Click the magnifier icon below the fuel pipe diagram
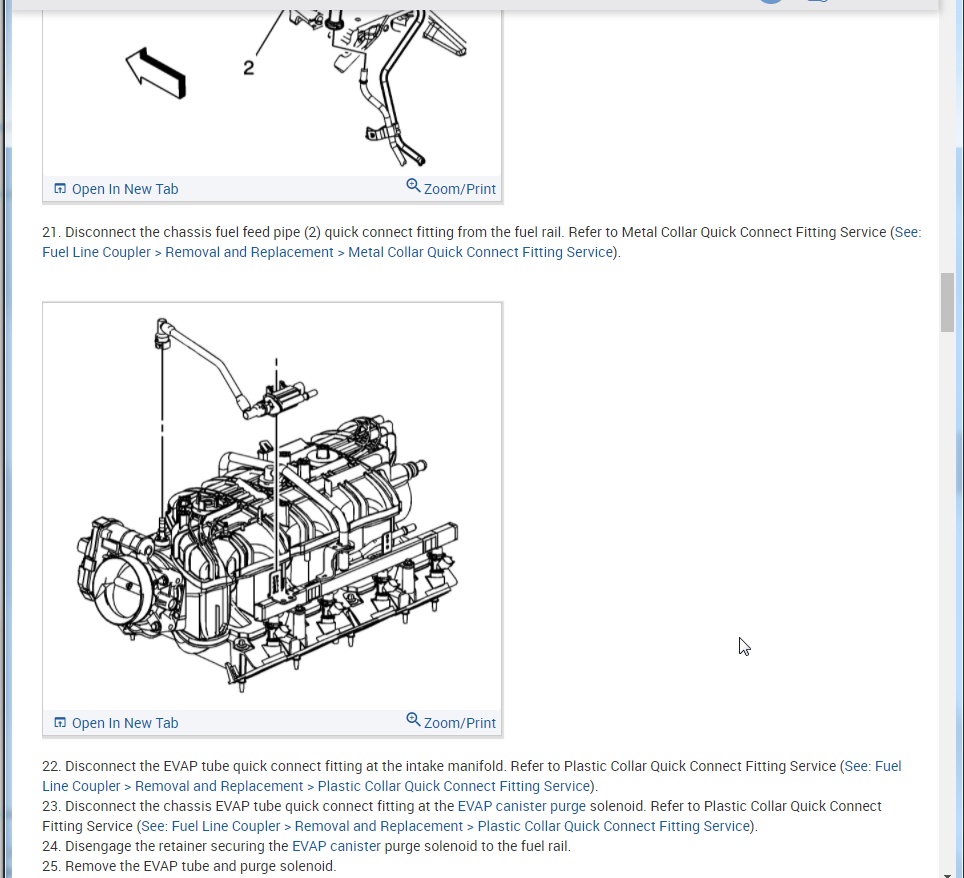Image resolution: width=964 pixels, height=878 pixels. tap(413, 186)
